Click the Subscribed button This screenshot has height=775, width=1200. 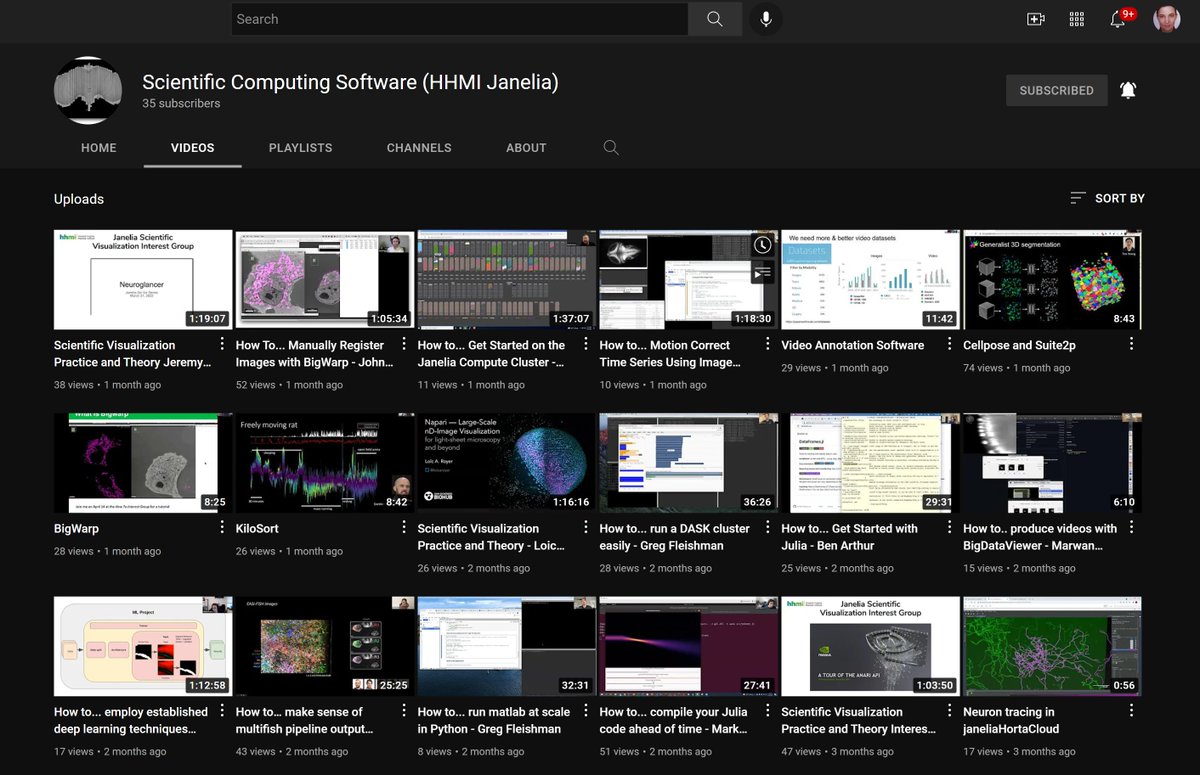[x=1057, y=90]
